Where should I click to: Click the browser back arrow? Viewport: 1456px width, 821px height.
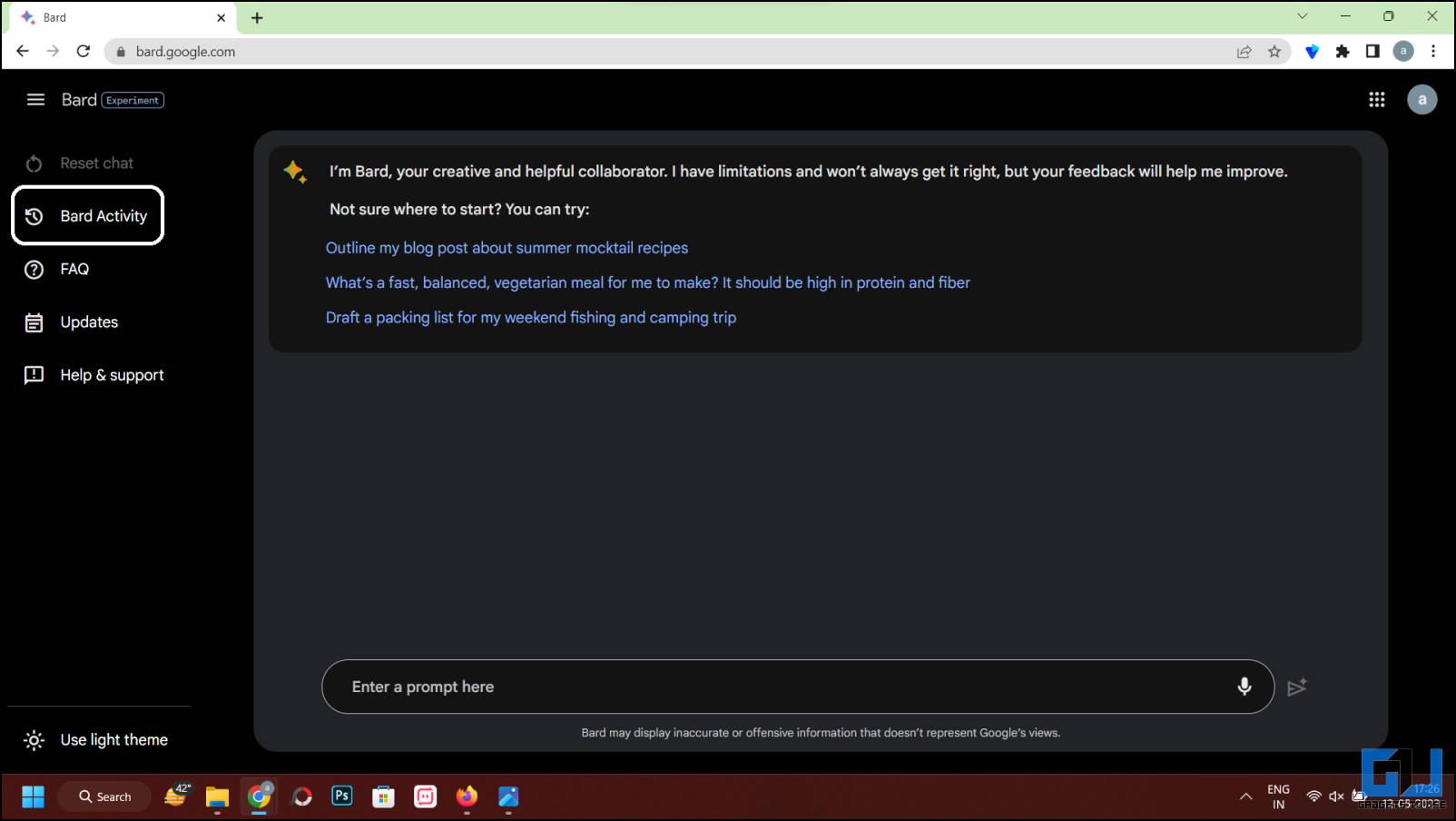point(23,51)
